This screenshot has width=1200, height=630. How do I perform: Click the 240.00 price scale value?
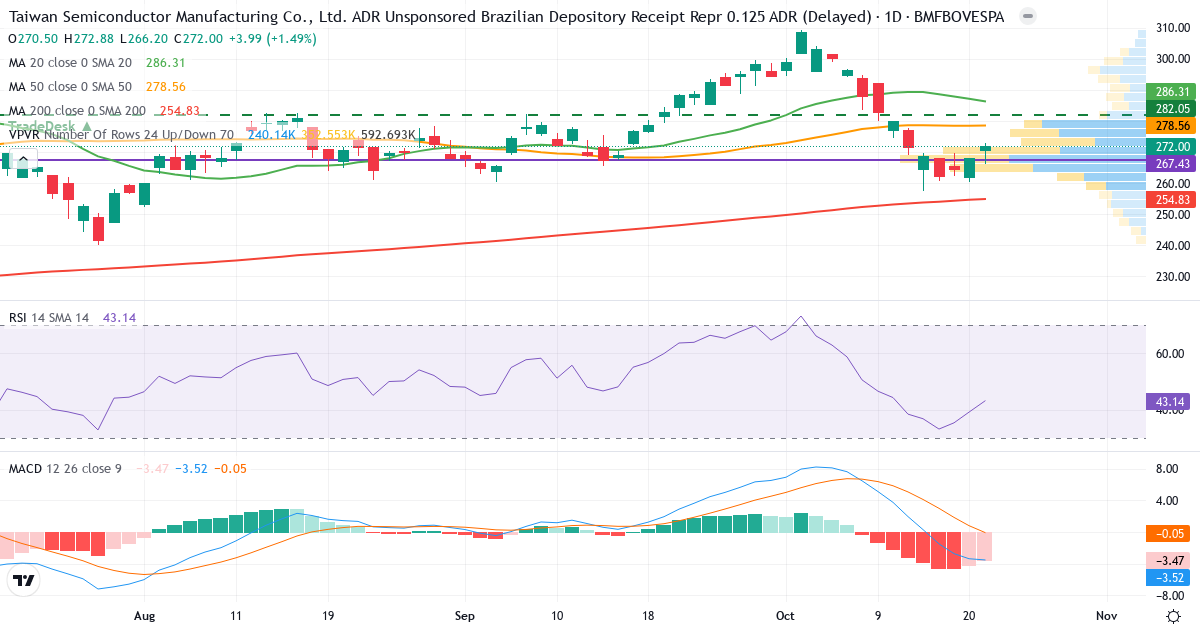[x=1171, y=245]
